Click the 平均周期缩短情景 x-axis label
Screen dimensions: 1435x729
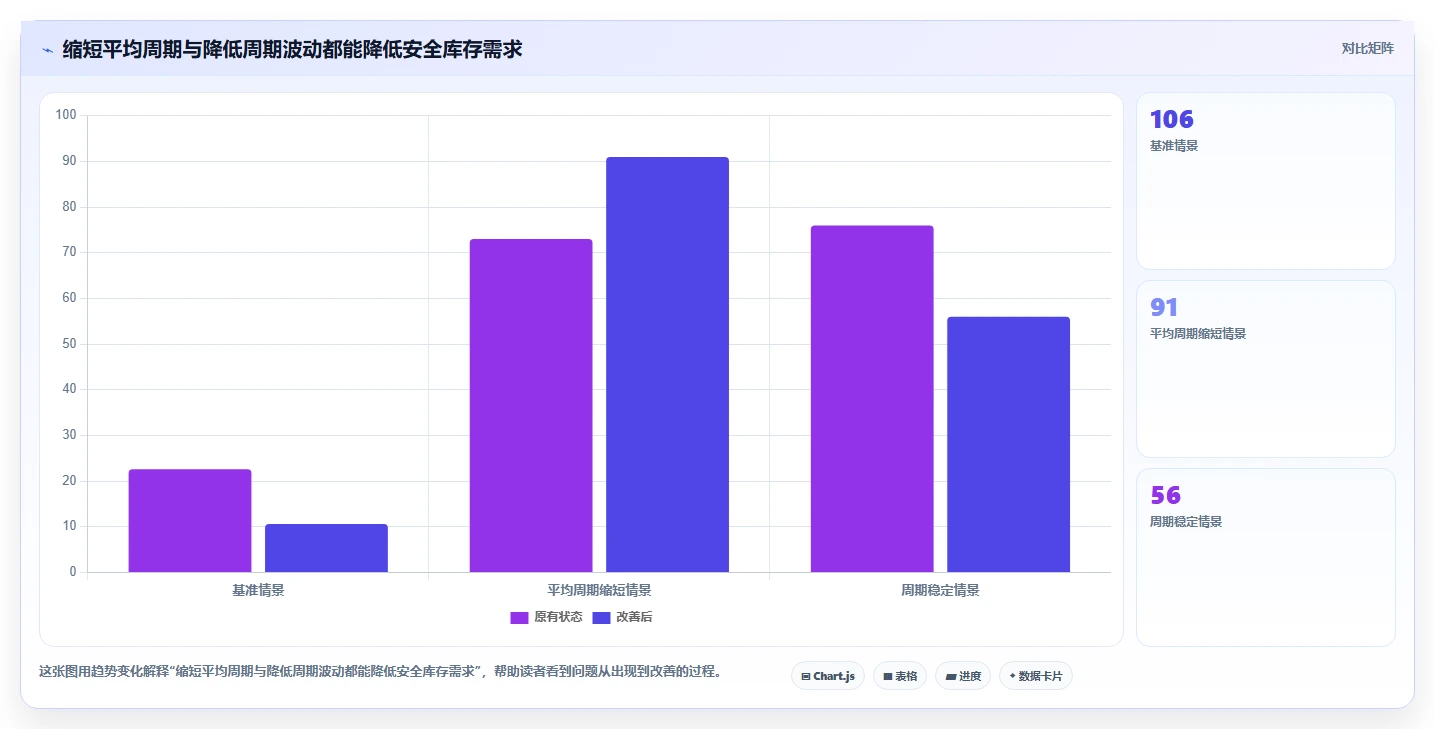pyautogui.click(x=599, y=590)
